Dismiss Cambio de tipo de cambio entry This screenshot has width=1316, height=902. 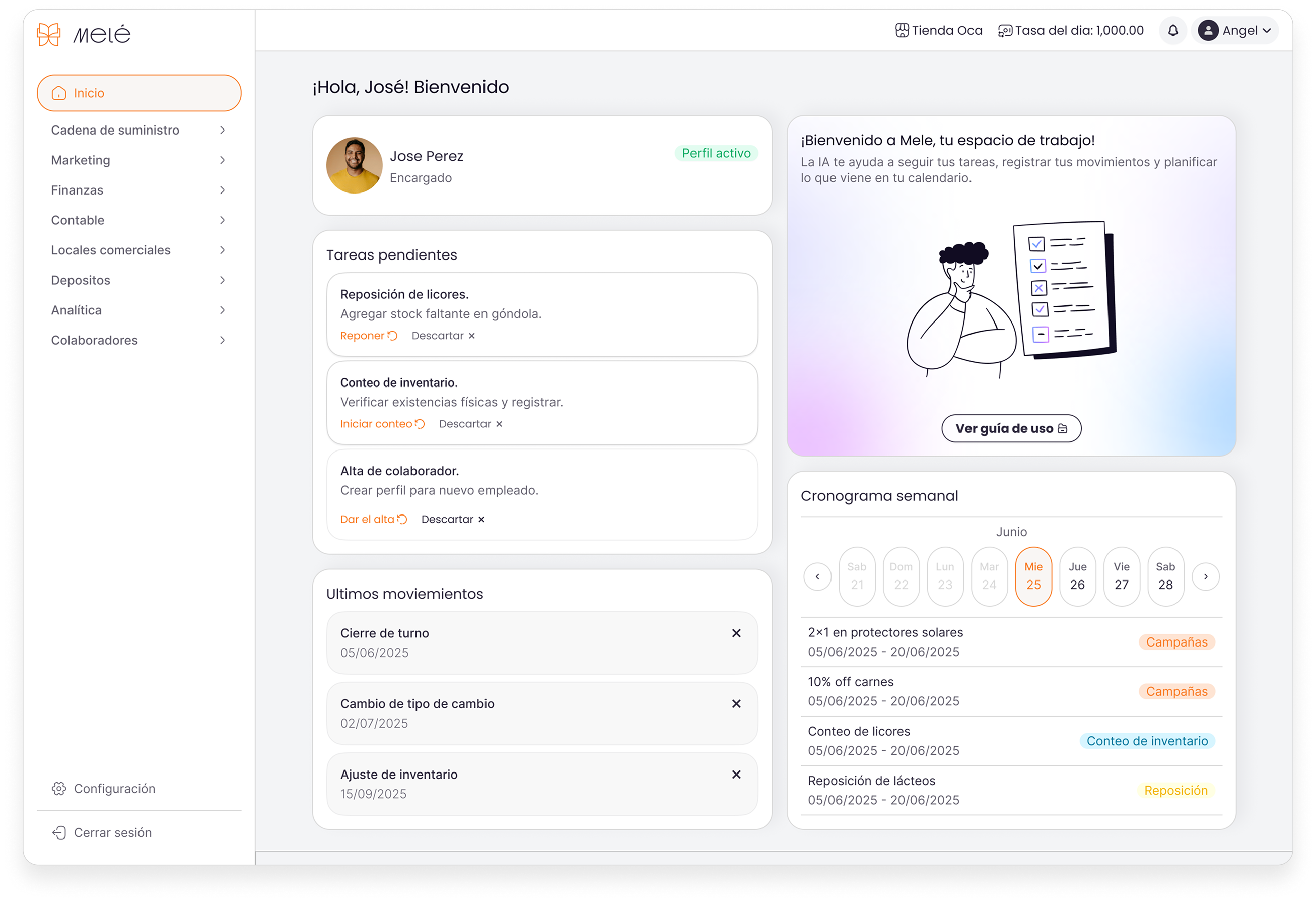coord(736,703)
